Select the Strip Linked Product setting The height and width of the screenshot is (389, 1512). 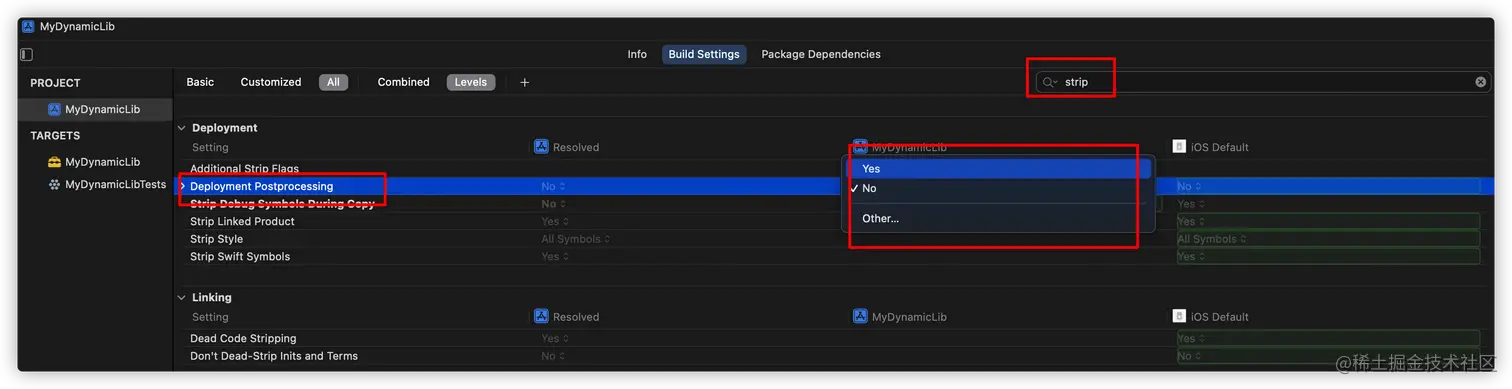pyautogui.click(x=242, y=221)
